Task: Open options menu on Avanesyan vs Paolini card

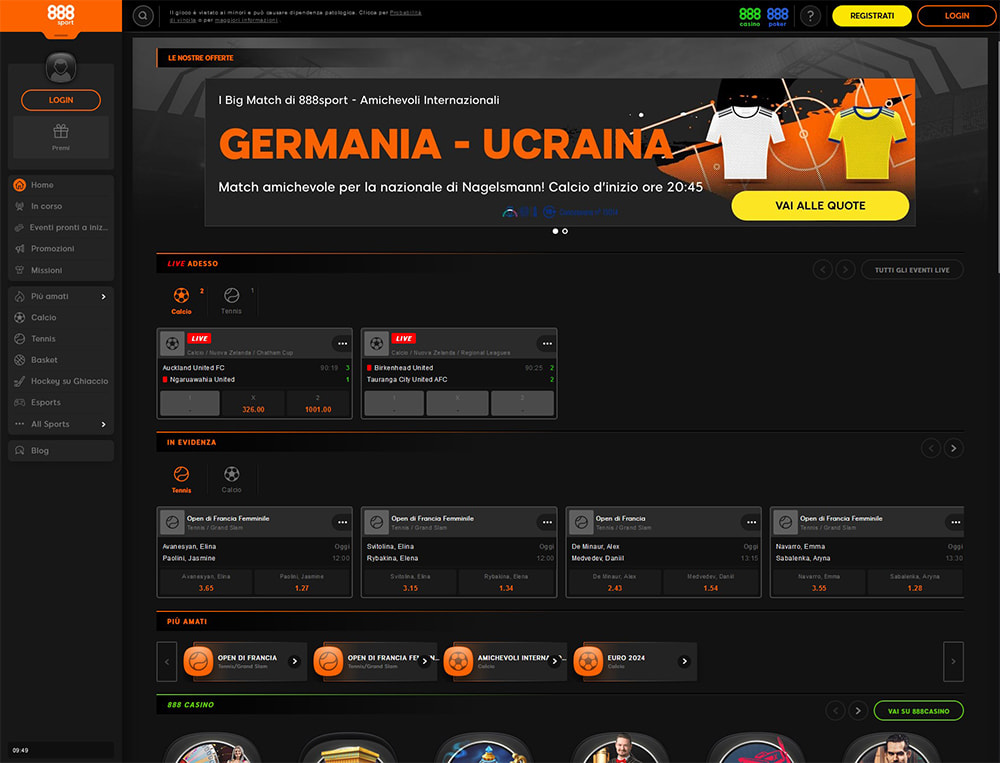Action: [x=342, y=522]
